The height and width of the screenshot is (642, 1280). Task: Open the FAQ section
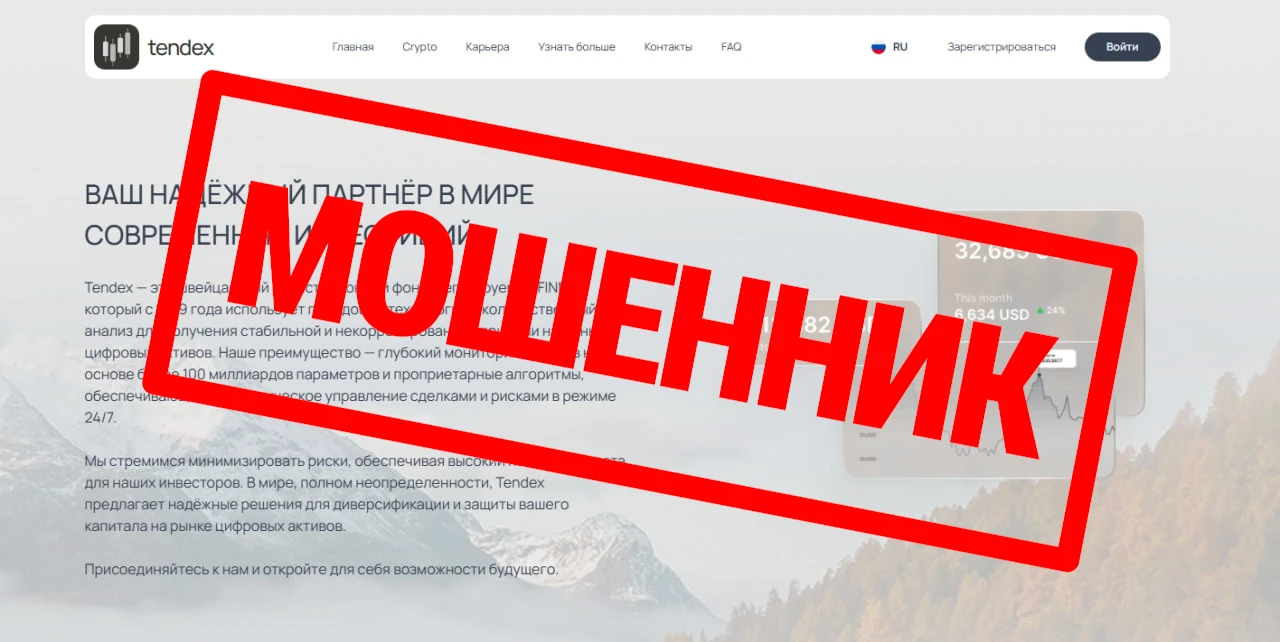[731, 47]
